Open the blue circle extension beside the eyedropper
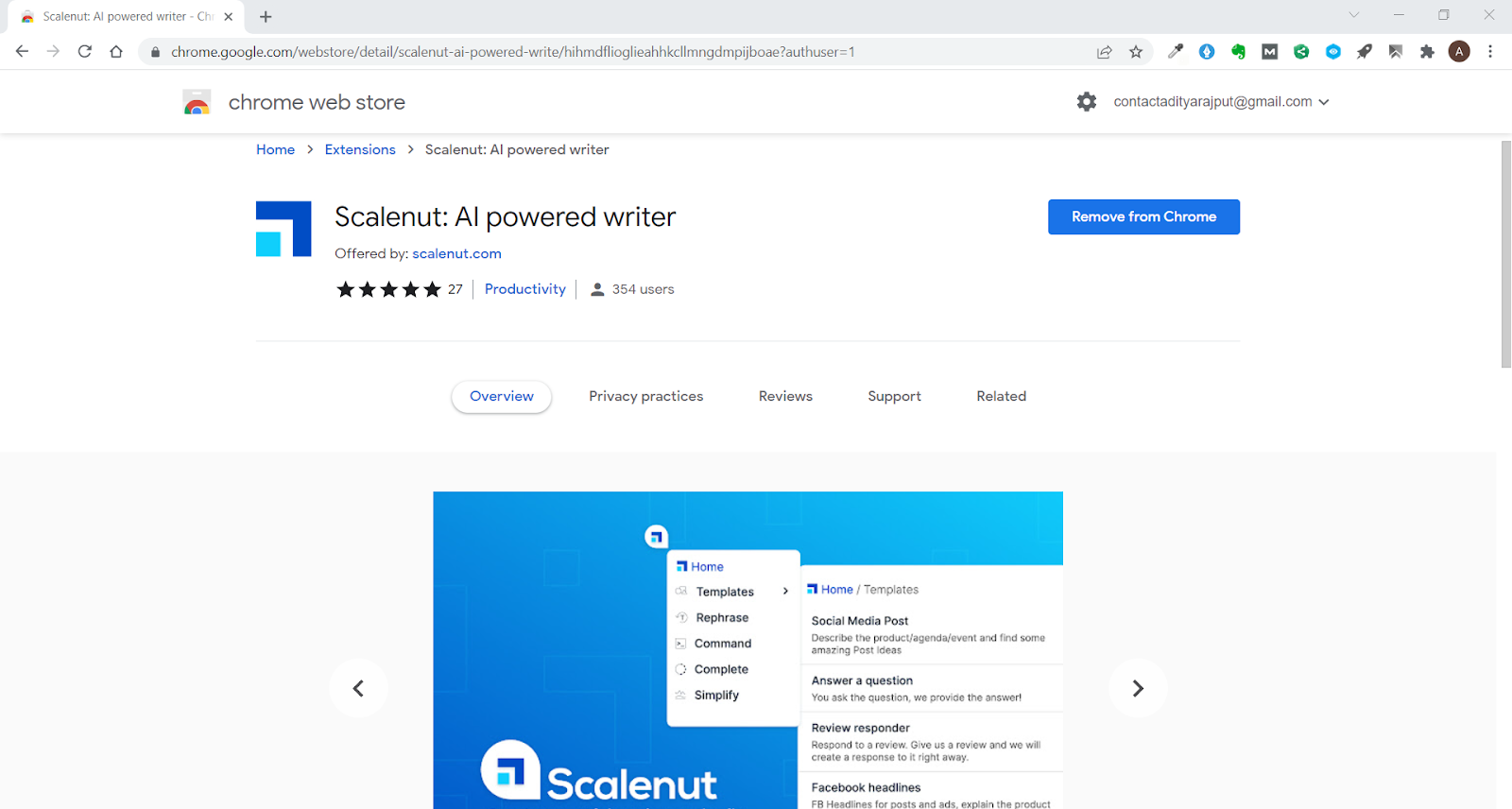The image size is (1512, 809). tap(1207, 52)
